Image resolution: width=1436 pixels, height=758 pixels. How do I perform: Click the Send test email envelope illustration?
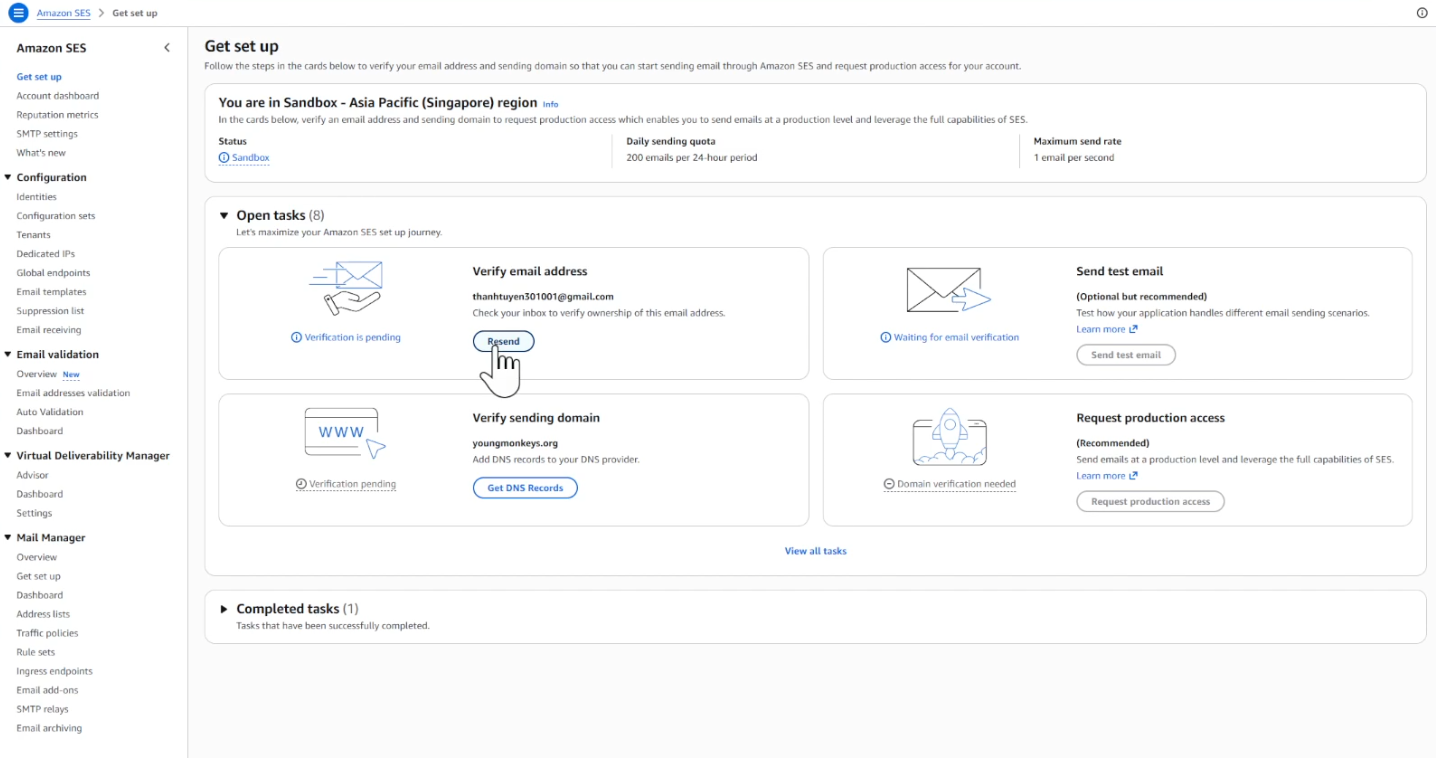point(949,291)
